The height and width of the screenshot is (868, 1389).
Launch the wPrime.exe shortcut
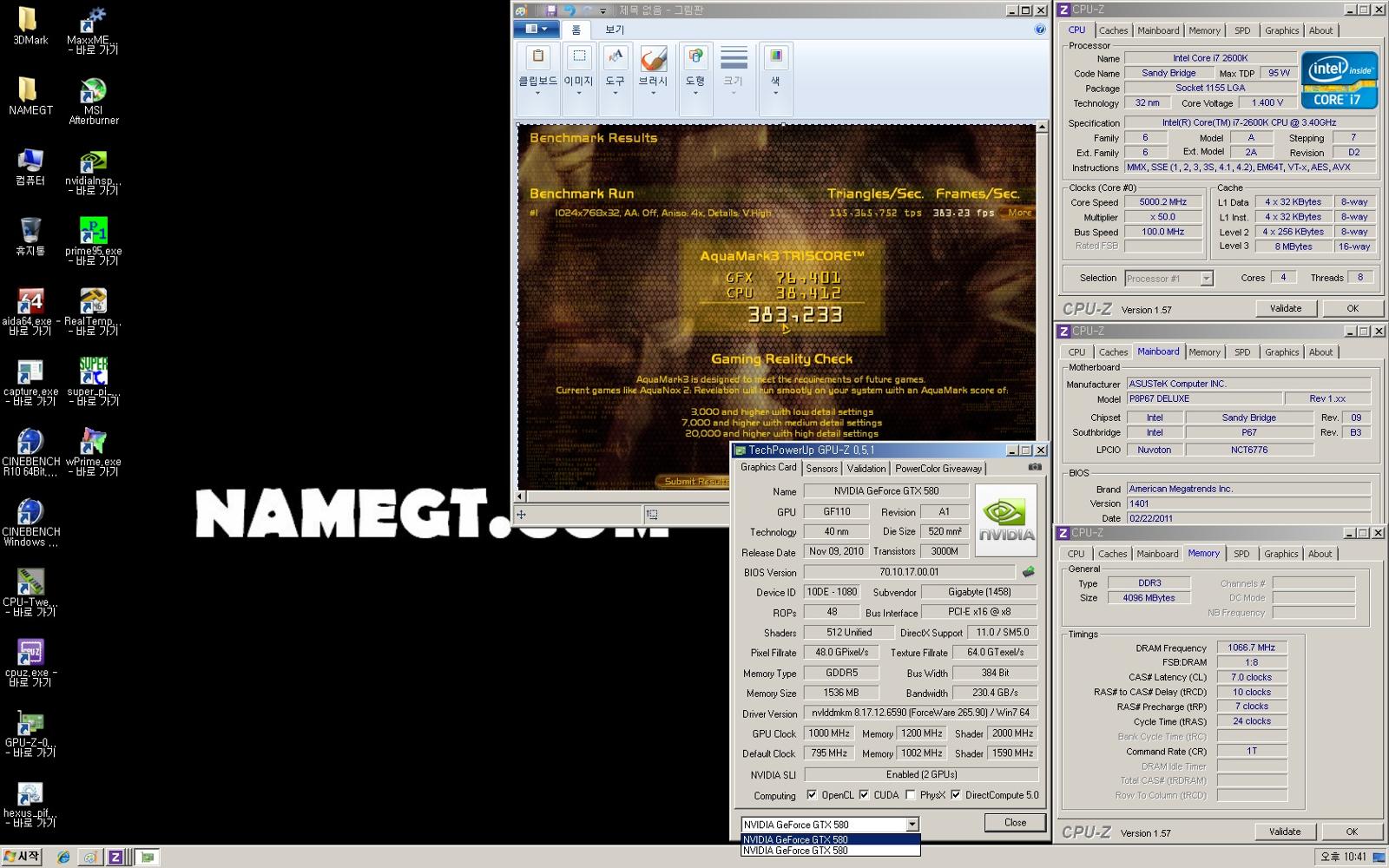(93, 453)
